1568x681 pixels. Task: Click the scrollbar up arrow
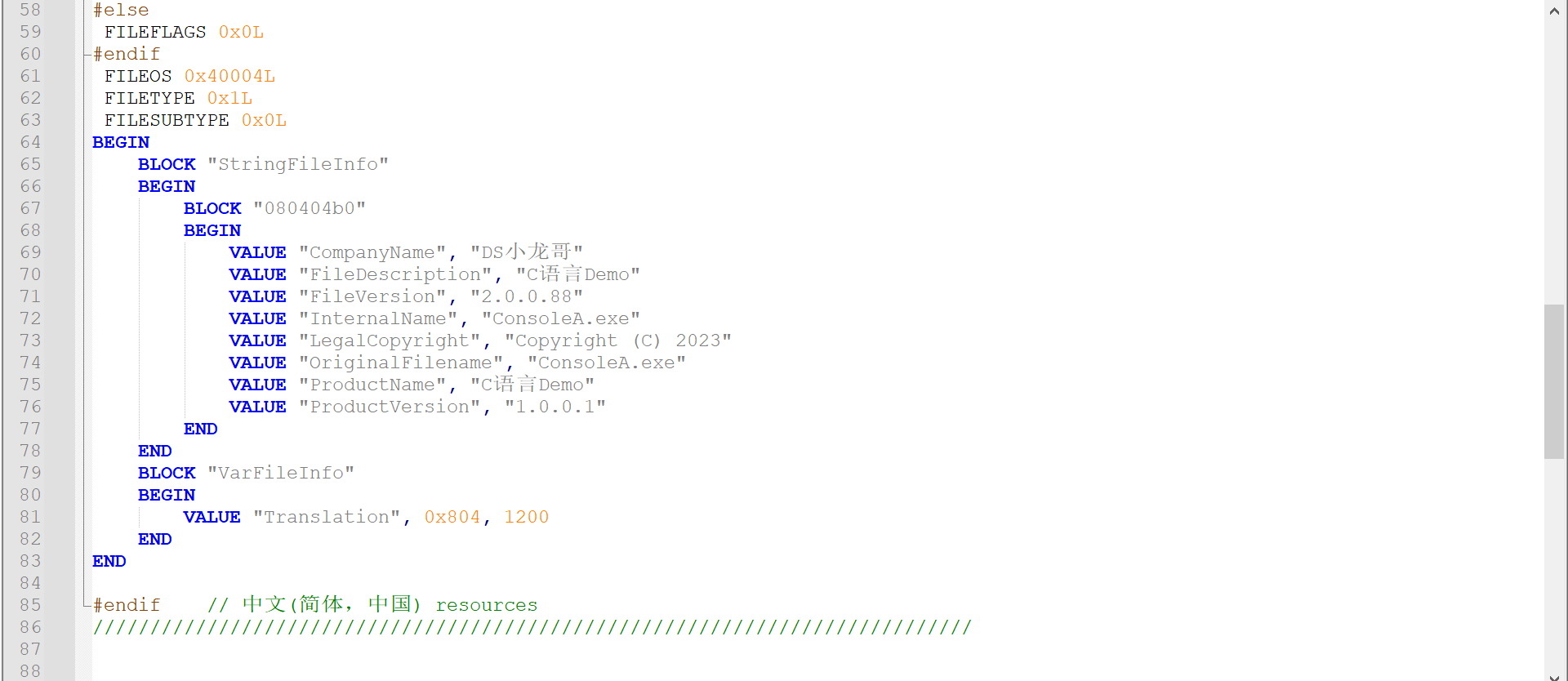(x=1554, y=11)
